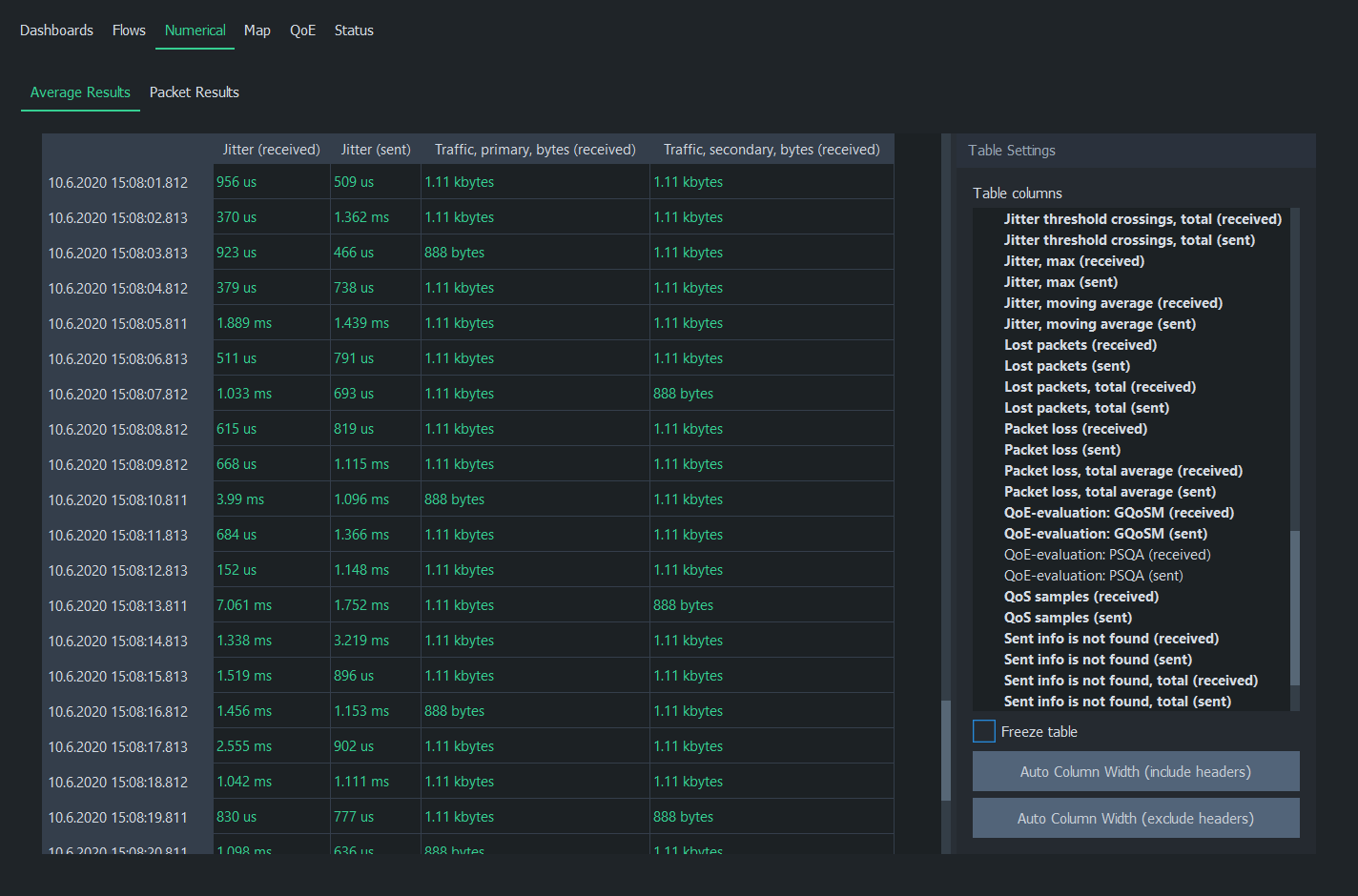Click timestamp 10.6.2020 15:08:01.812 row
This screenshot has width=1358, height=896.
pyautogui.click(x=118, y=182)
